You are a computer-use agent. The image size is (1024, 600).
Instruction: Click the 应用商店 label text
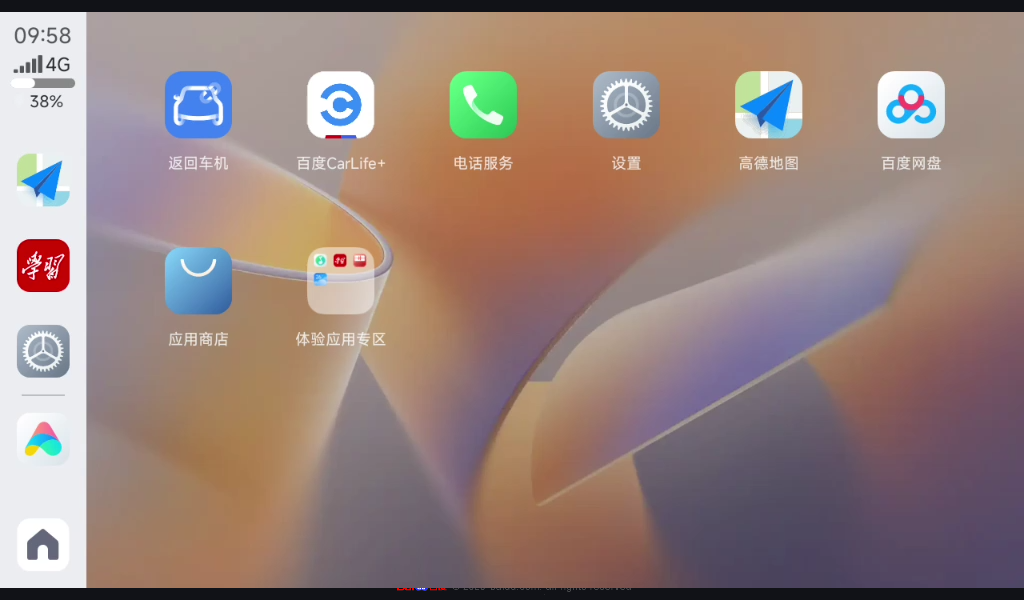199,339
